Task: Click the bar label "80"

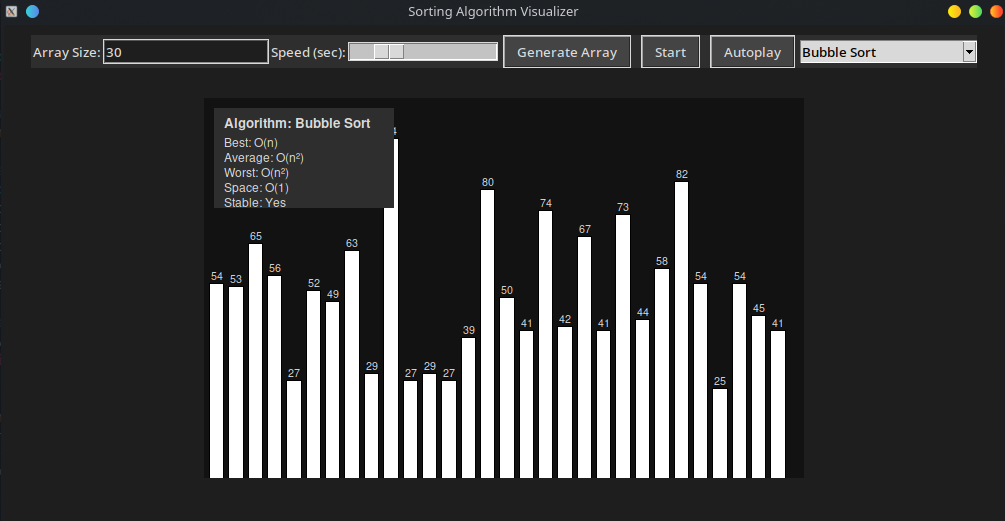Action: coord(488,183)
